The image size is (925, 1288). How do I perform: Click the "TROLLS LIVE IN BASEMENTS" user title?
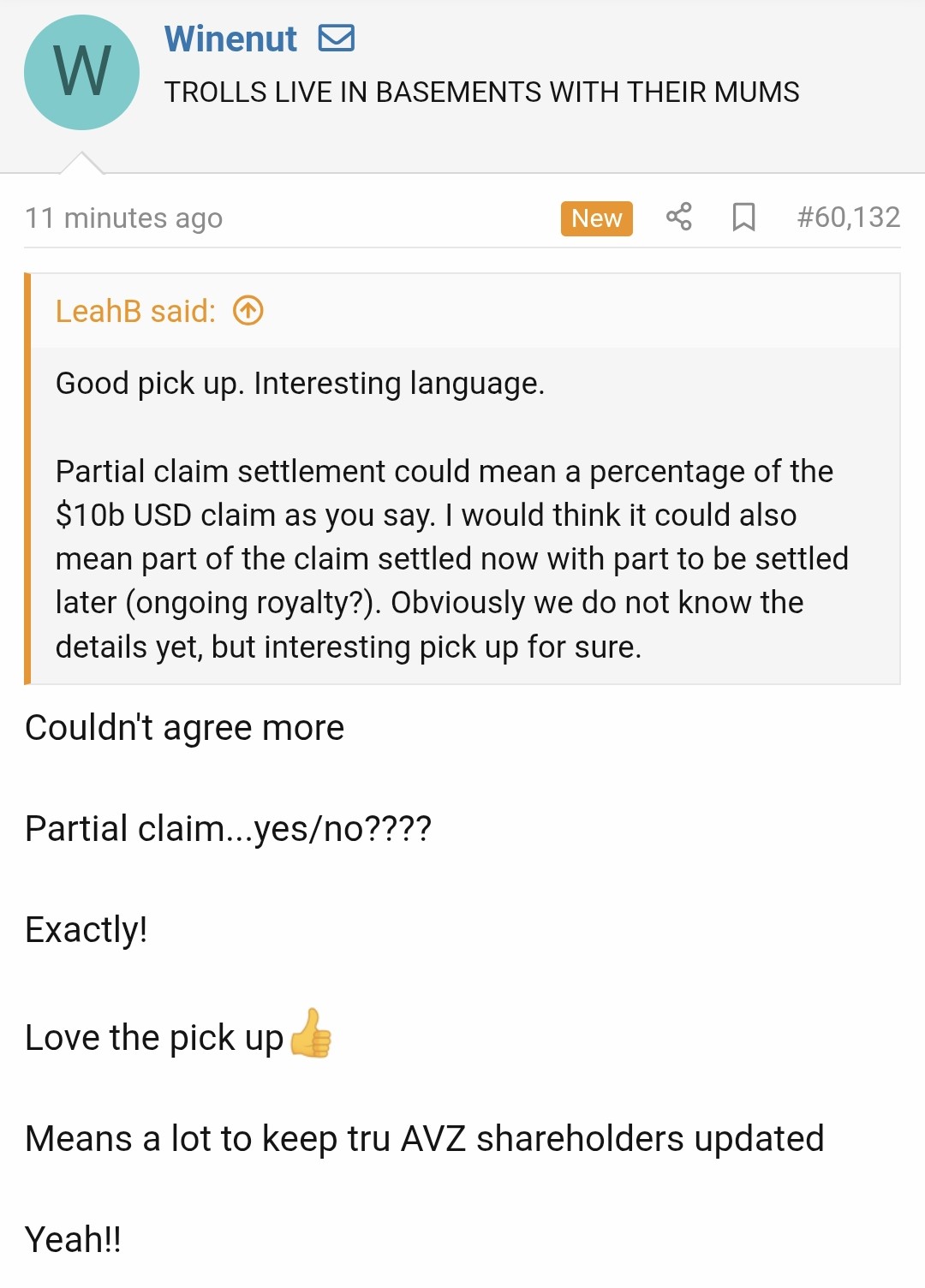point(481,92)
